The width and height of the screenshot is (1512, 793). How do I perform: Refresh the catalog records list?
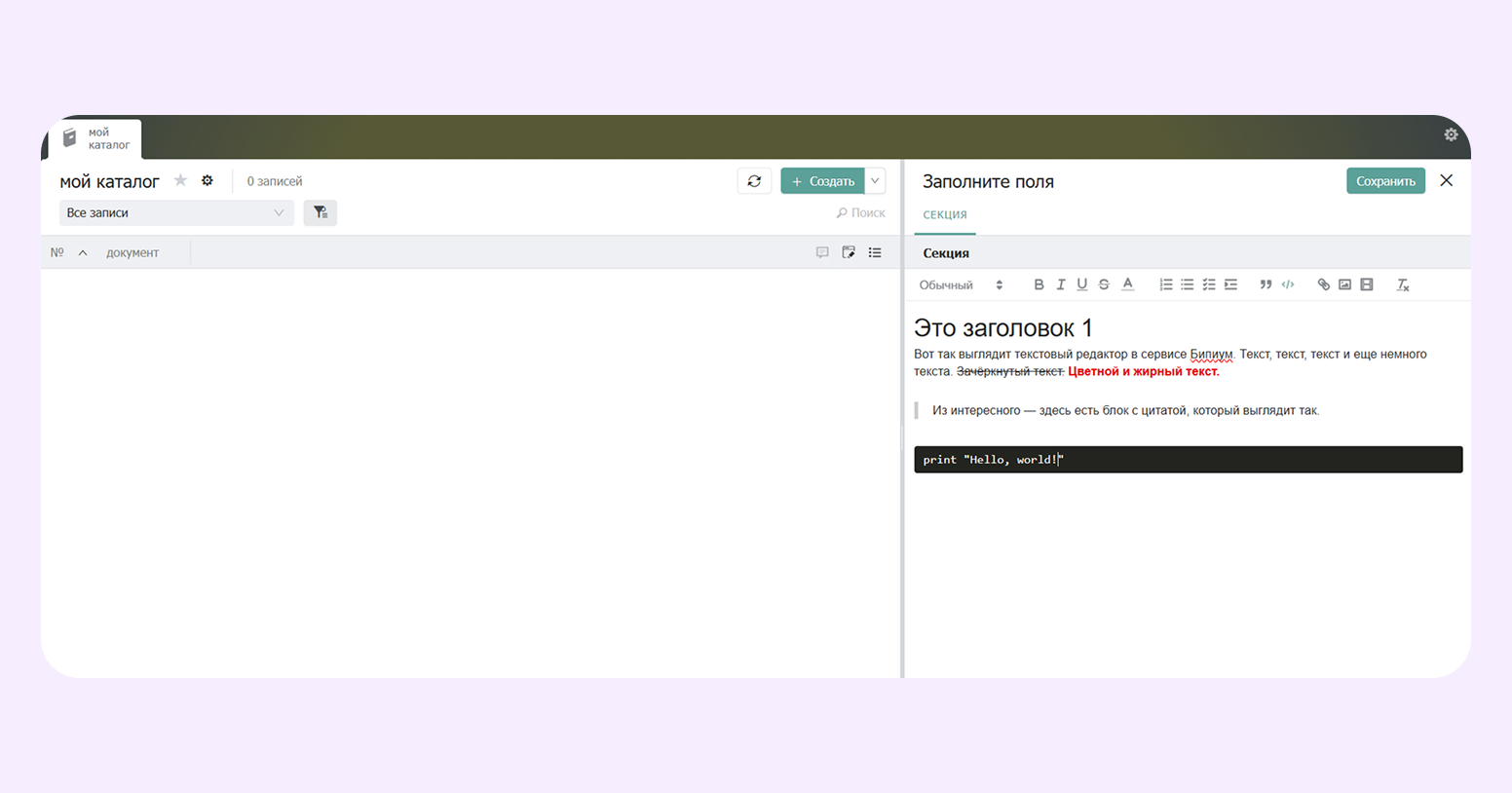[754, 180]
